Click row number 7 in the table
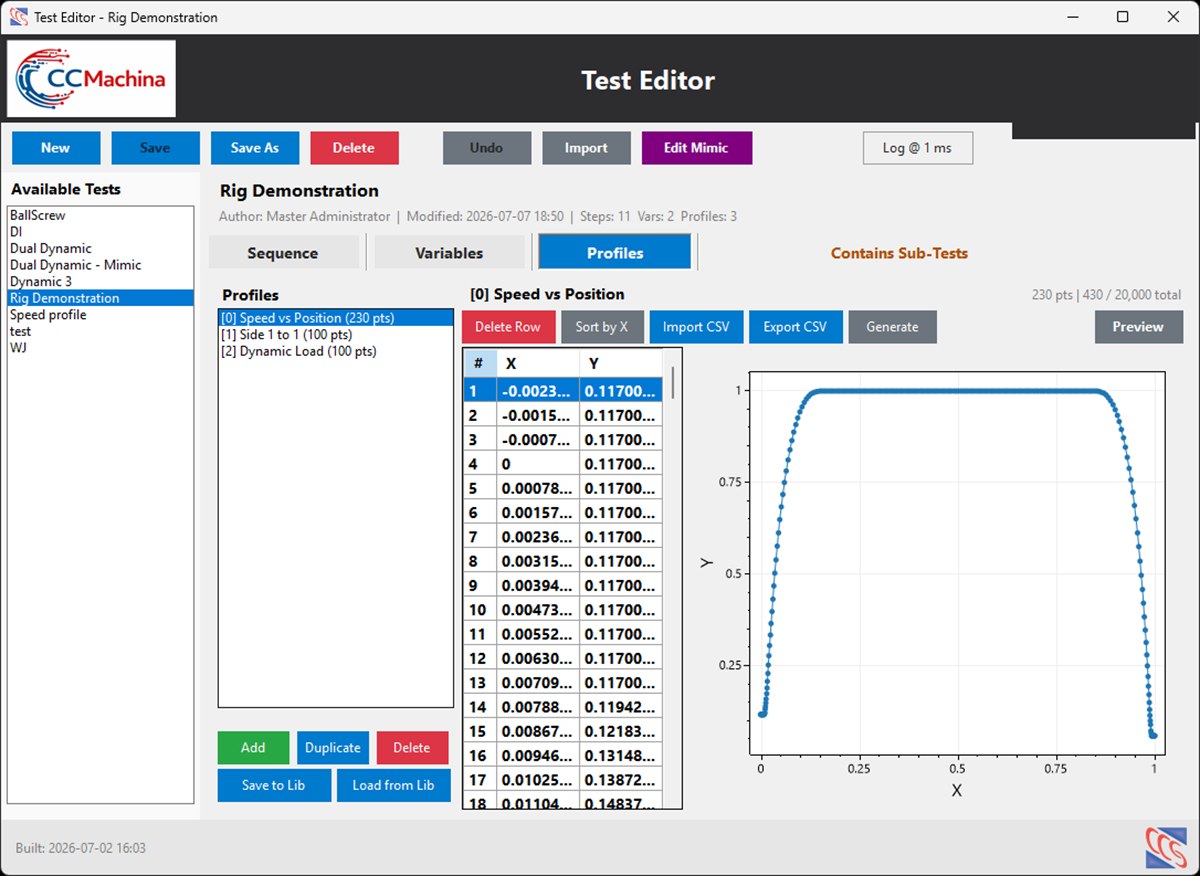Viewport: 1200px width, 876px height. (479, 537)
